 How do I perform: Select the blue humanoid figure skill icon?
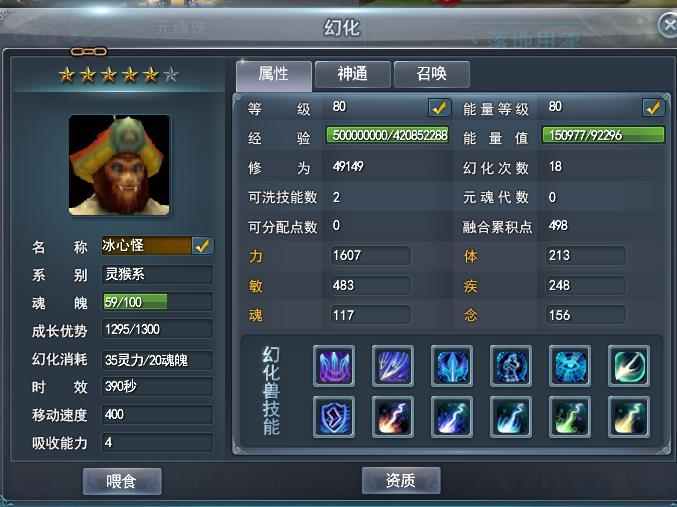coord(511,365)
